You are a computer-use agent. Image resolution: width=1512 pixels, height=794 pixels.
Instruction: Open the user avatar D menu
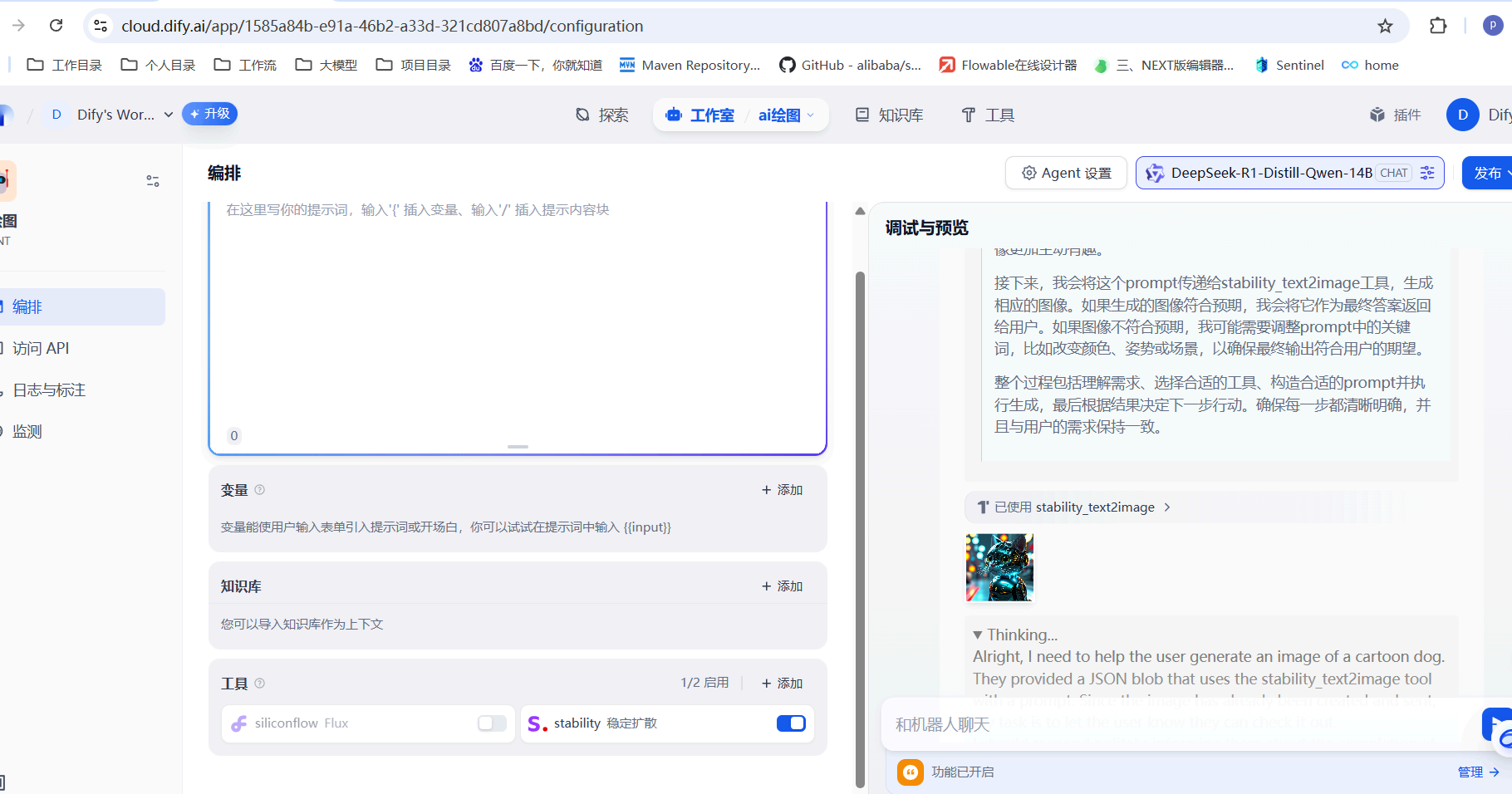click(x=1463, y=115)
